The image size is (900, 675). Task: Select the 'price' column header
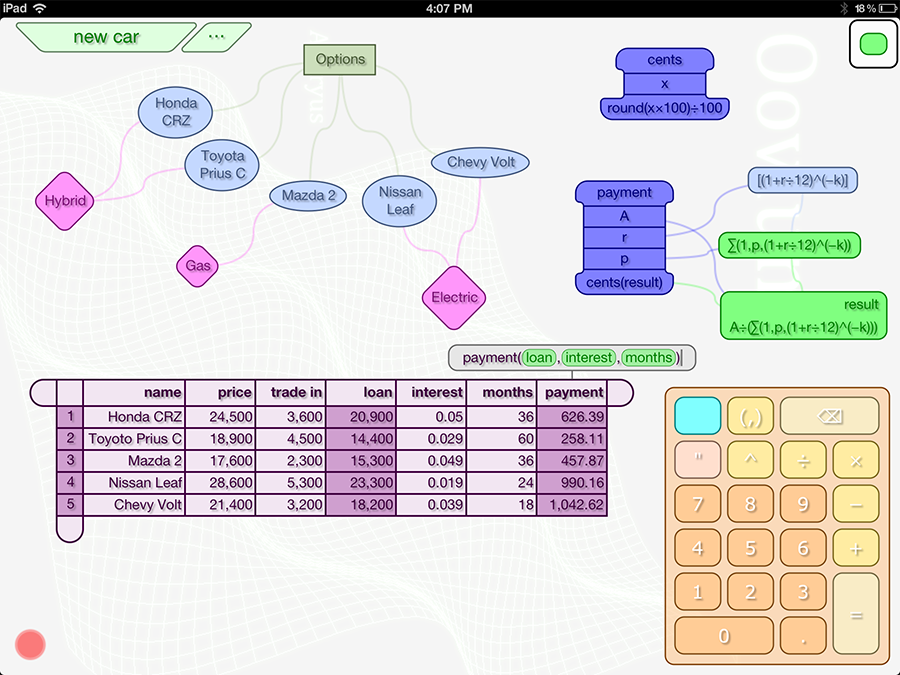[220, 393]
